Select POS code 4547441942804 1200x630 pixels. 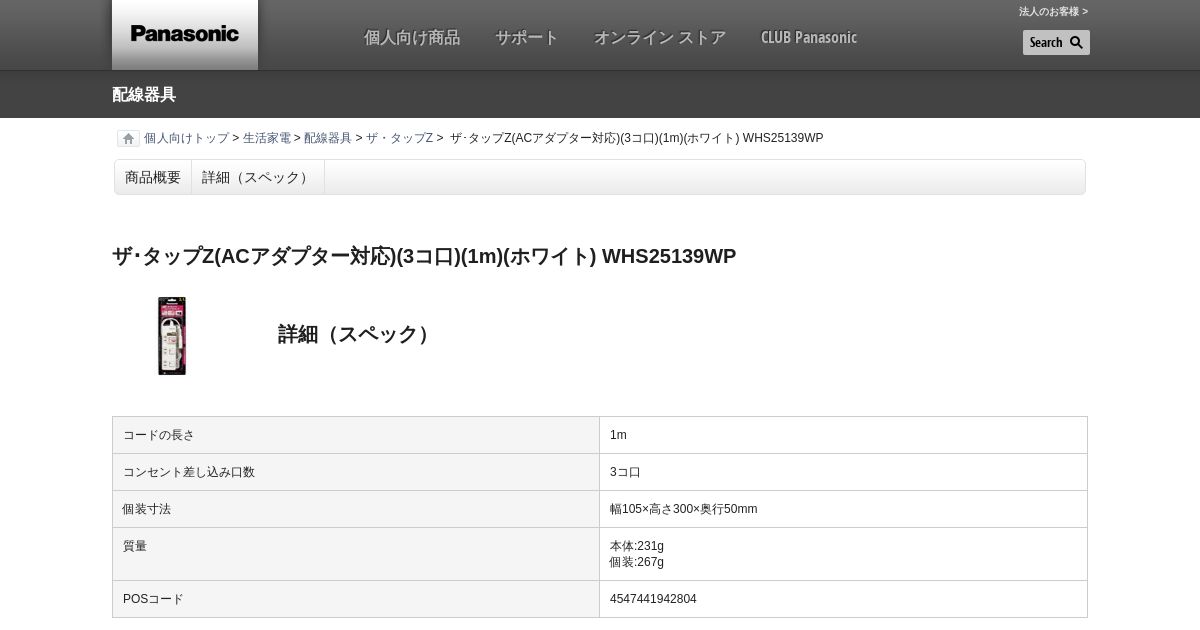pos(653,599)
